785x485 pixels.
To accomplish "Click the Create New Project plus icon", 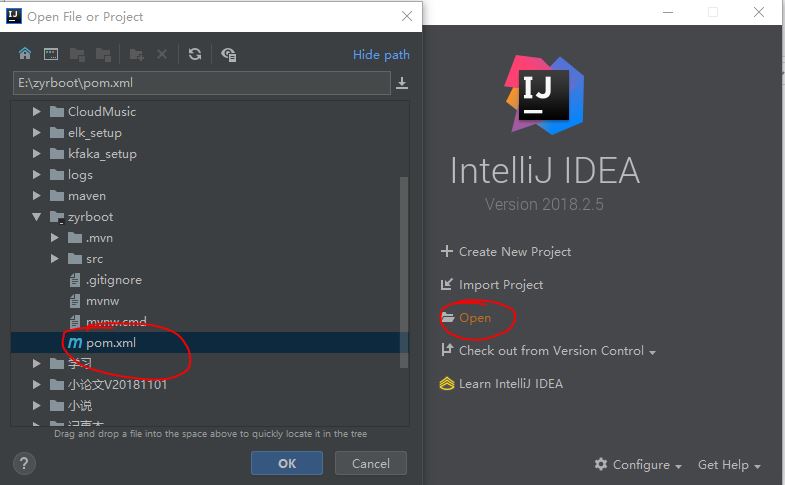I will pos(447,251).
